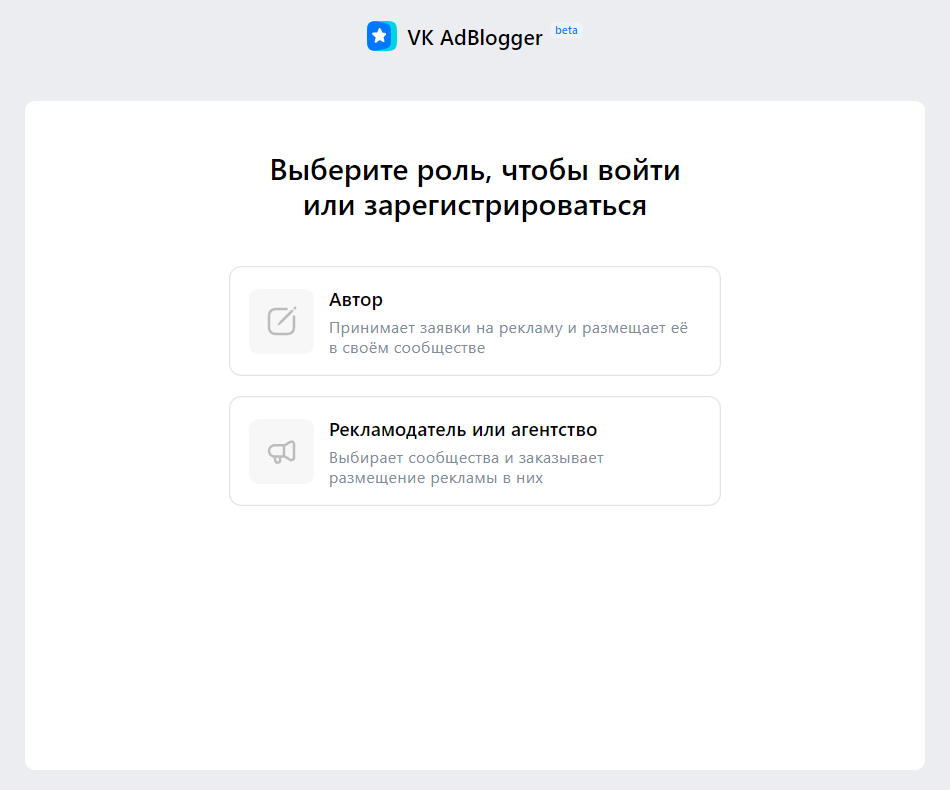Choose the advertiser or agency role to register
This screenshot has width=950, height=790.
[x=475, y=451]
